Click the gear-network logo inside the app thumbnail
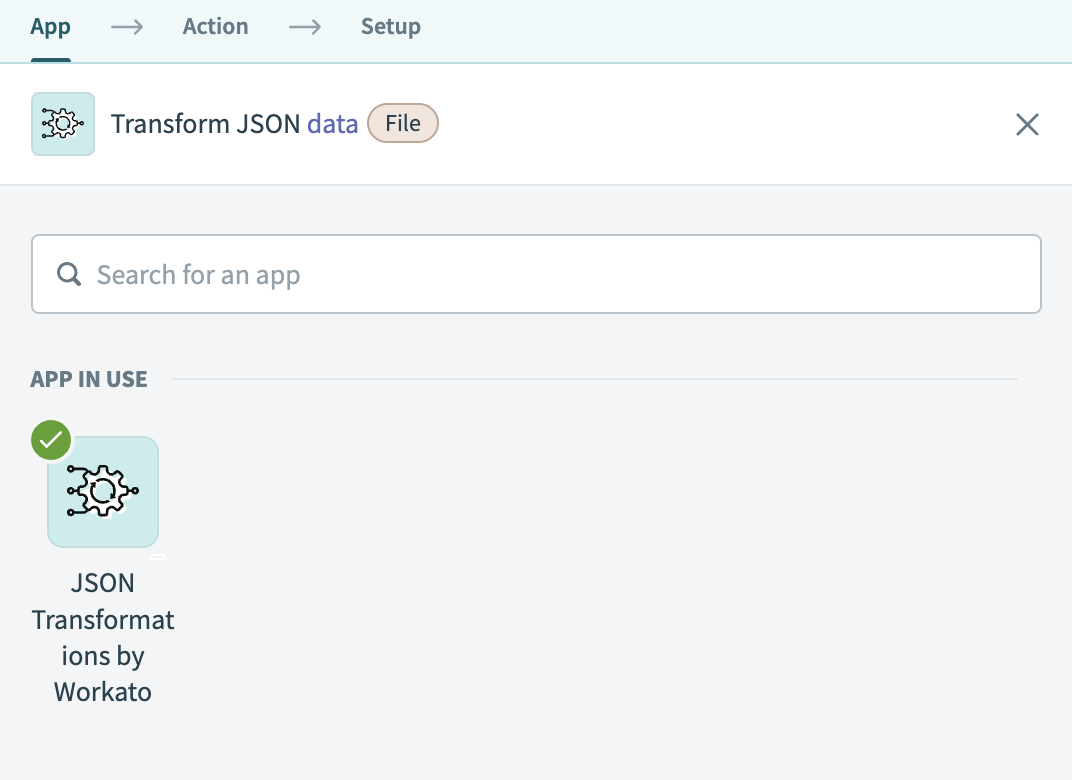 tap(102, 491)
